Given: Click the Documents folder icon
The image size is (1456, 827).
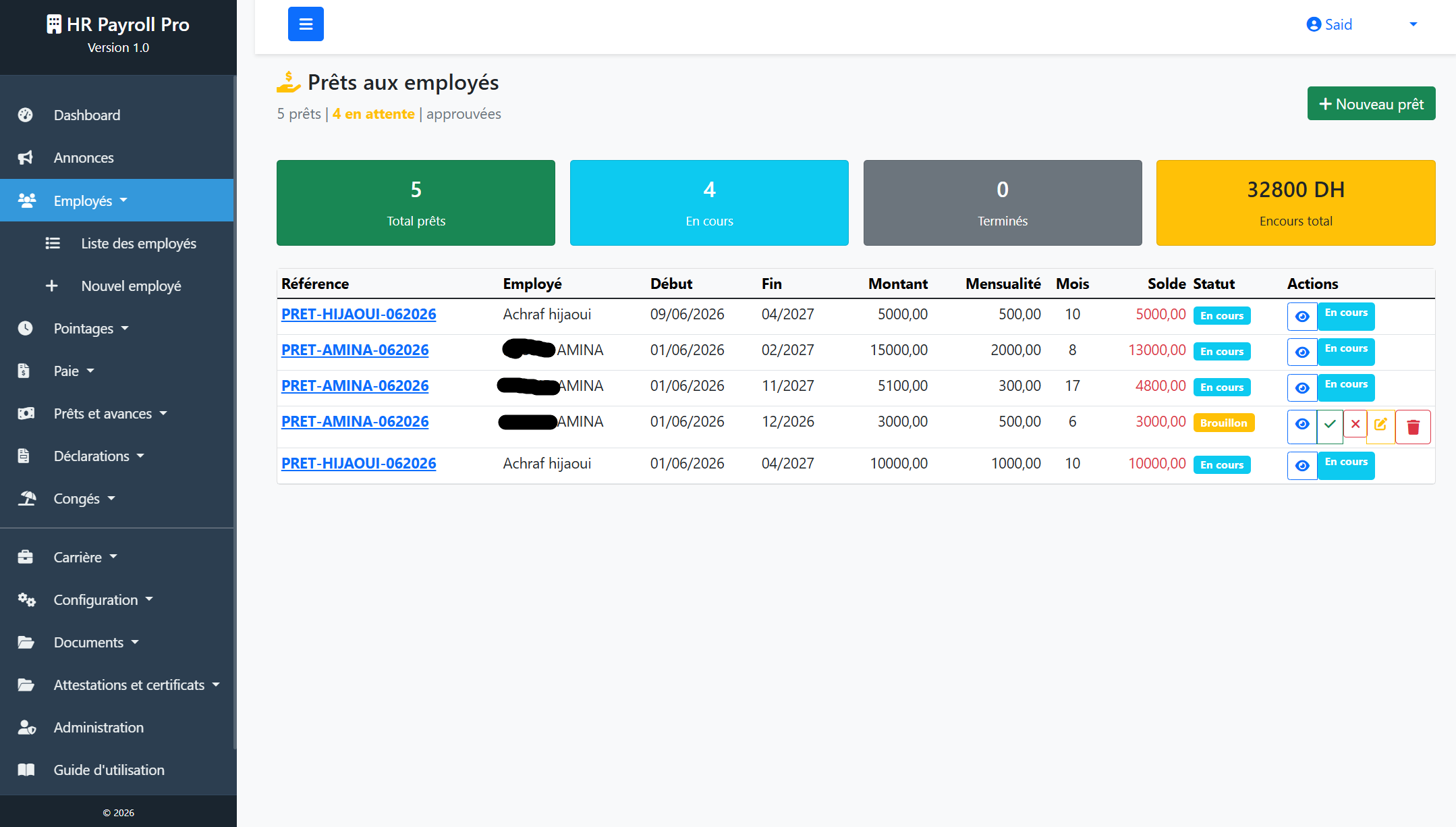Looking at the screenshot, I should point(26,642).
